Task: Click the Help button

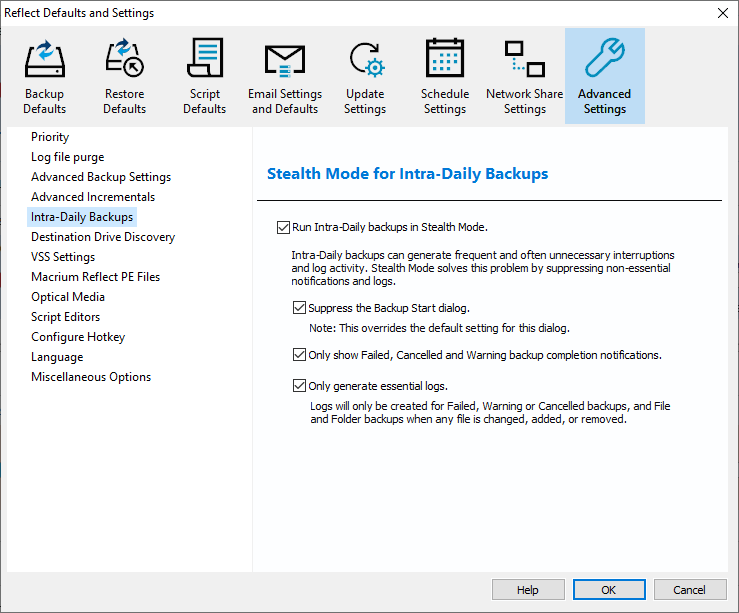Action: [527, 590]
